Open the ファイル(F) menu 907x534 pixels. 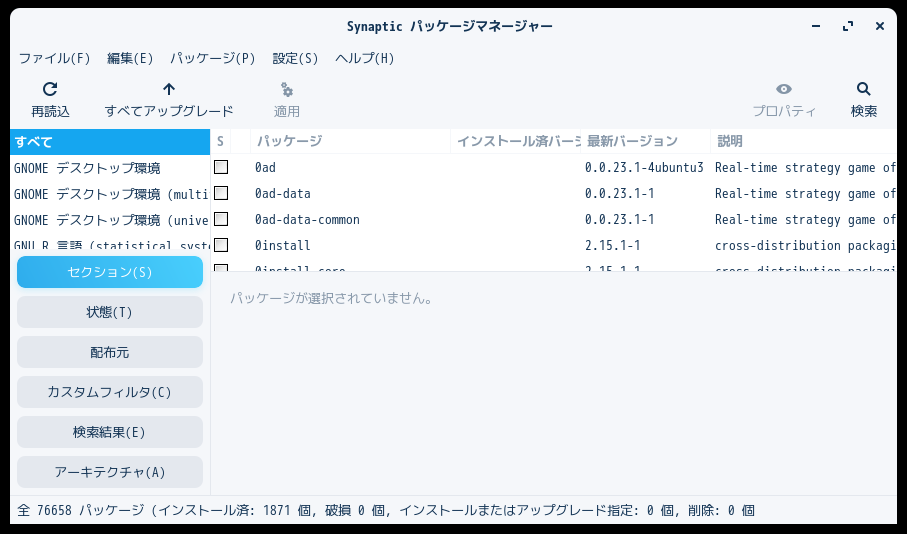click(55, 58)
